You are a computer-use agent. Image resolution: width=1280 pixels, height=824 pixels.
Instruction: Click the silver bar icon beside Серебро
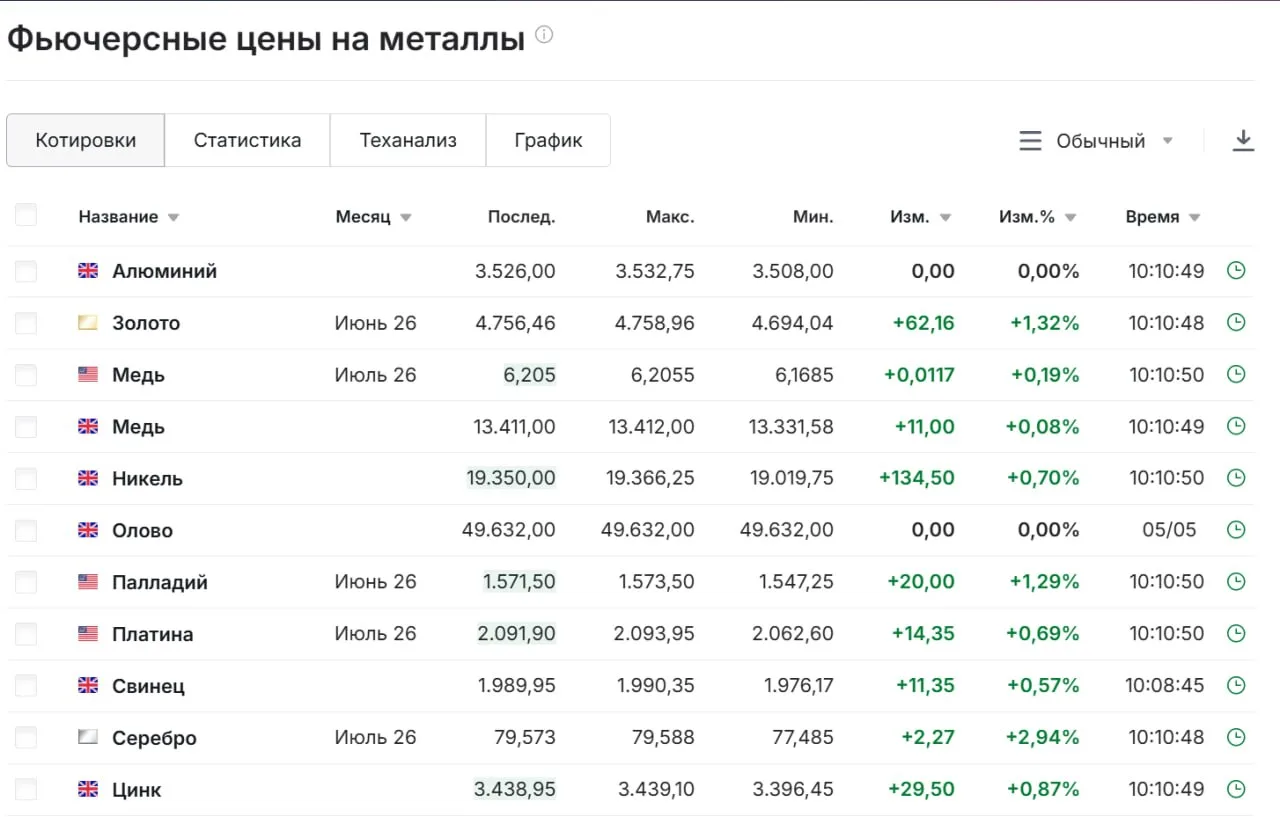pyautogui.click(x=88, y=737)
